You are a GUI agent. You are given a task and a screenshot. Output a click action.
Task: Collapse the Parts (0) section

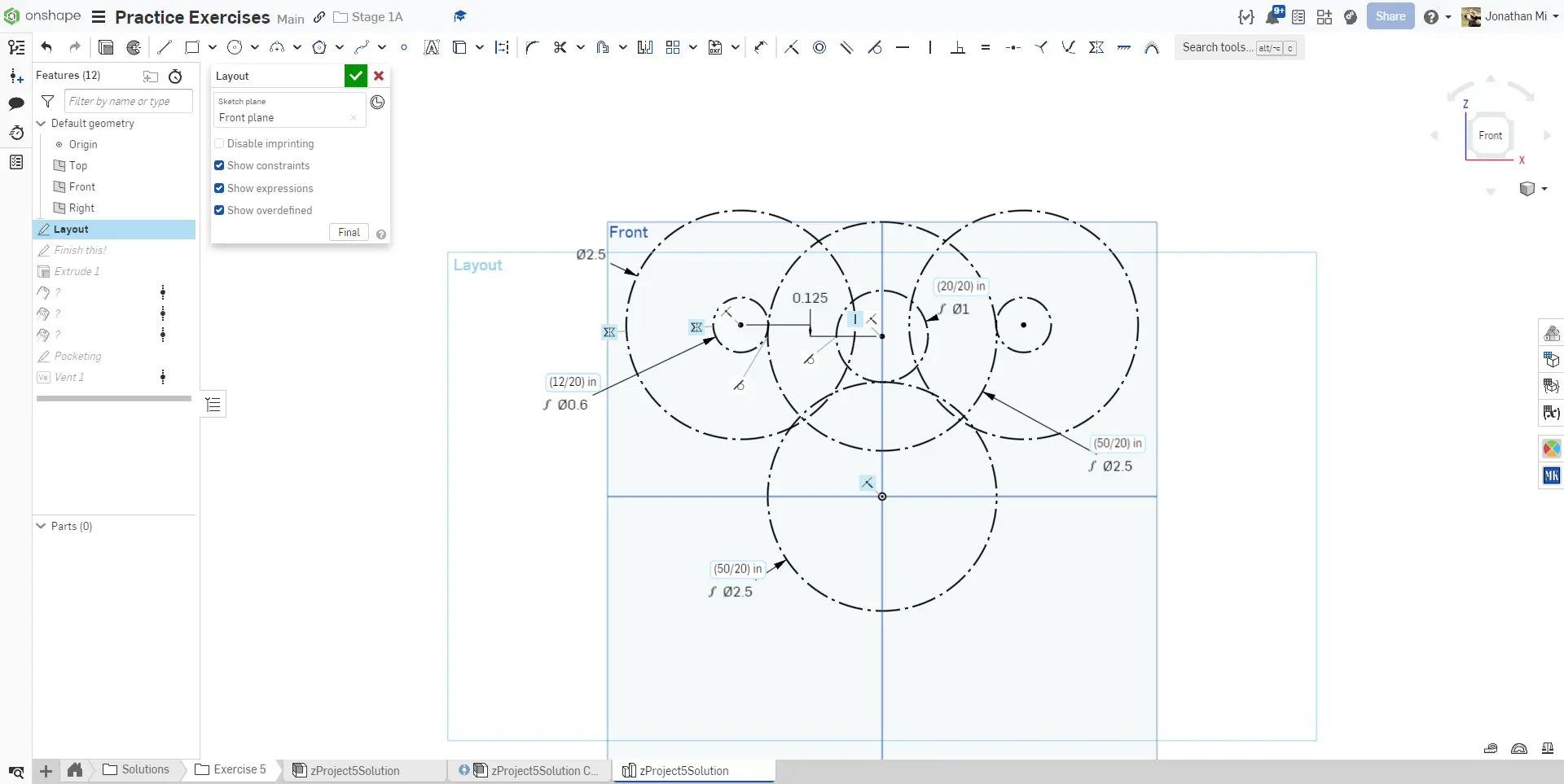click(42, 526)
